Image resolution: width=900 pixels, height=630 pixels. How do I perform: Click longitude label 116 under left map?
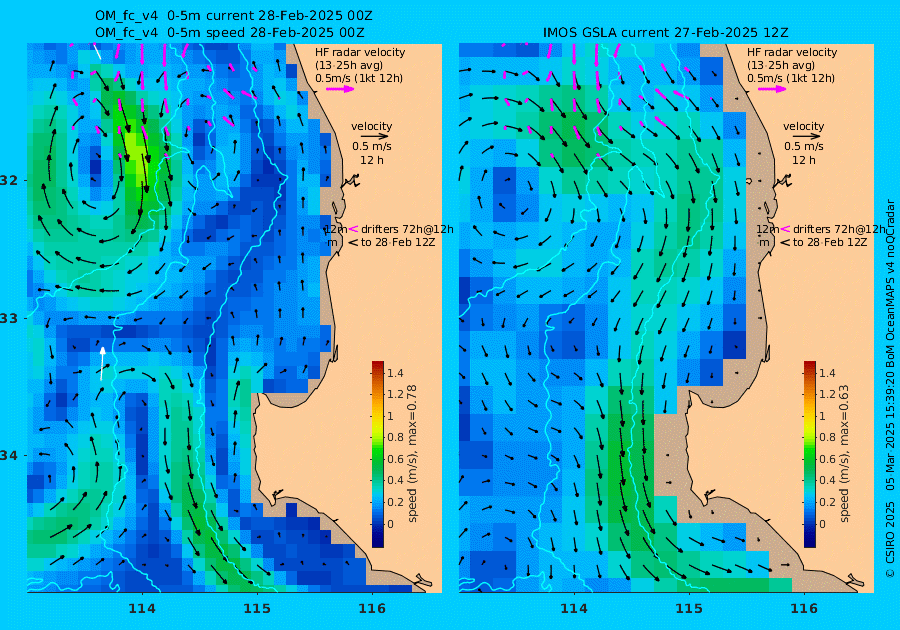372,609
